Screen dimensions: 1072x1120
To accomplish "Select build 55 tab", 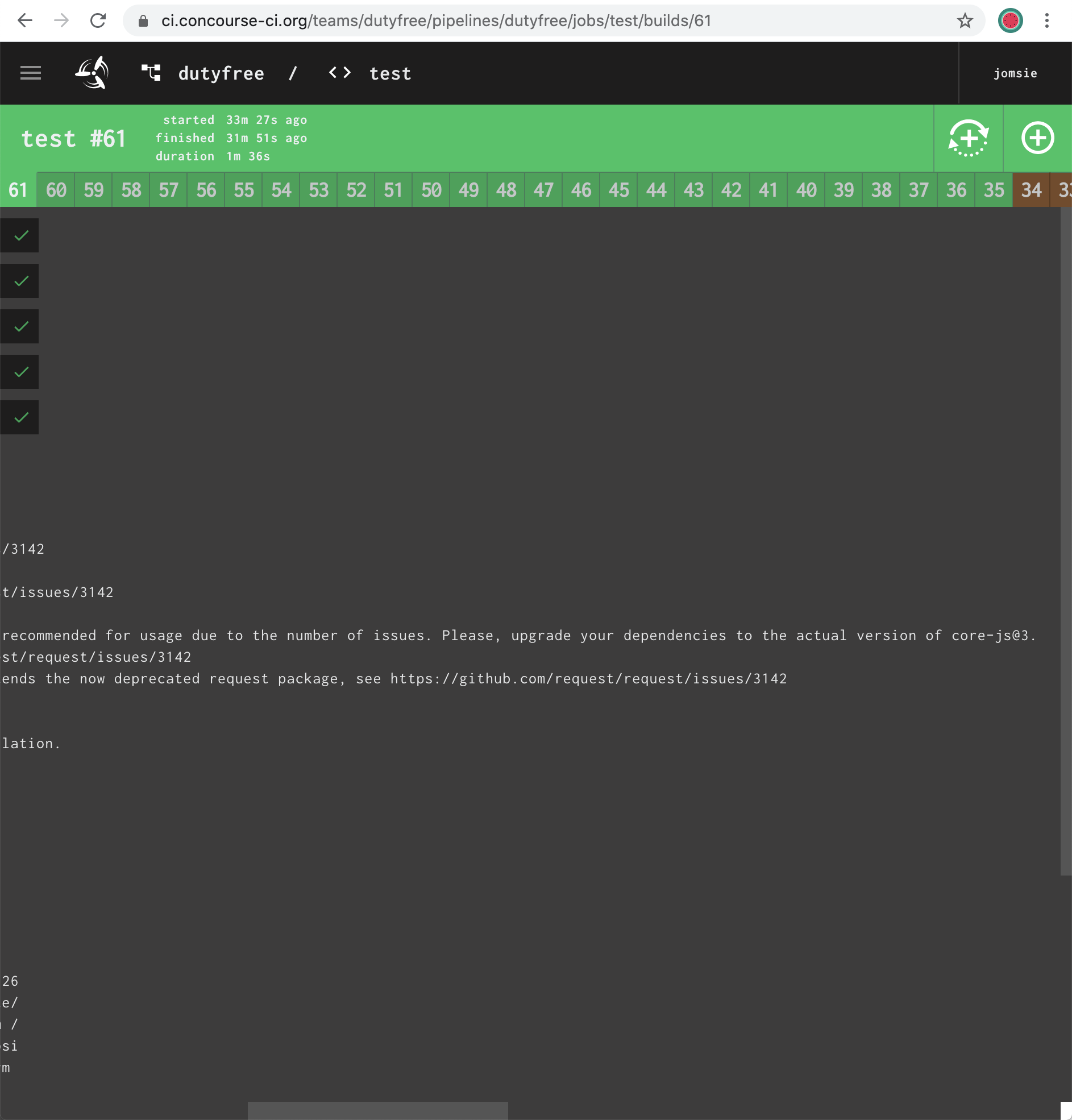I will pos(243,190).
